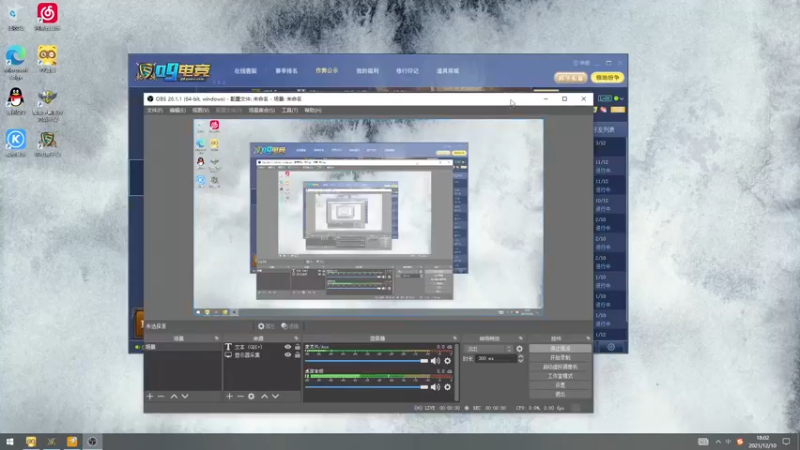Click the transition duration input field

(495, 359)
